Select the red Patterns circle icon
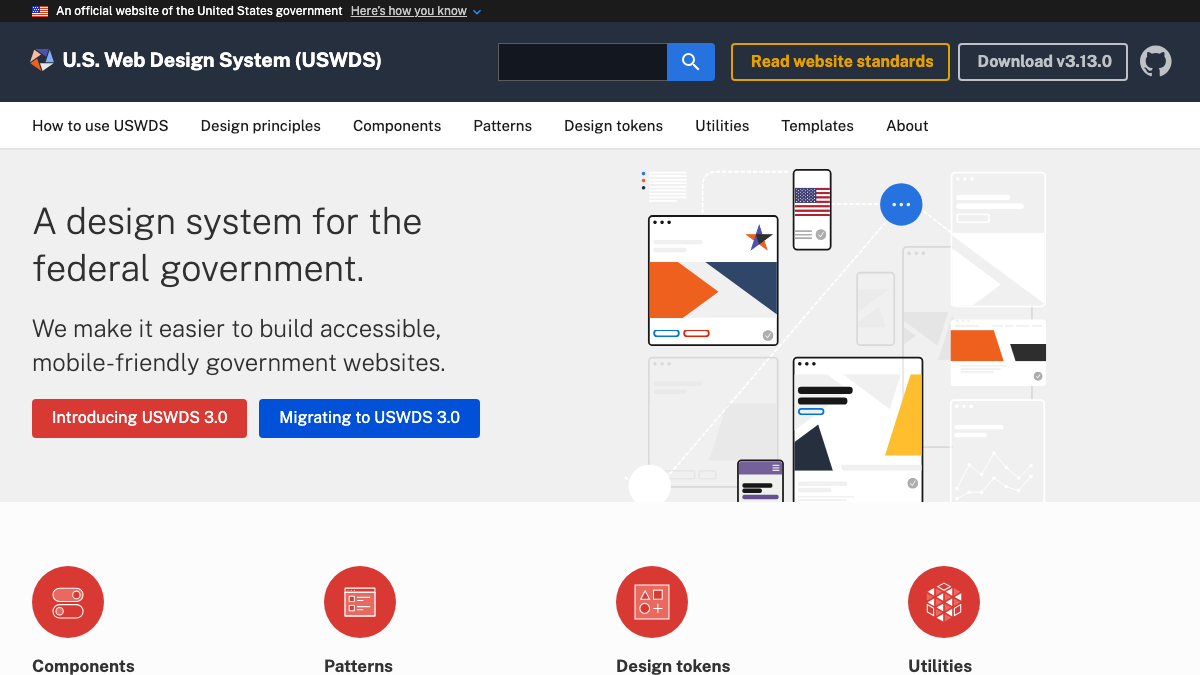The width and height of the screenshot is (1200, 675). [360, 602]
